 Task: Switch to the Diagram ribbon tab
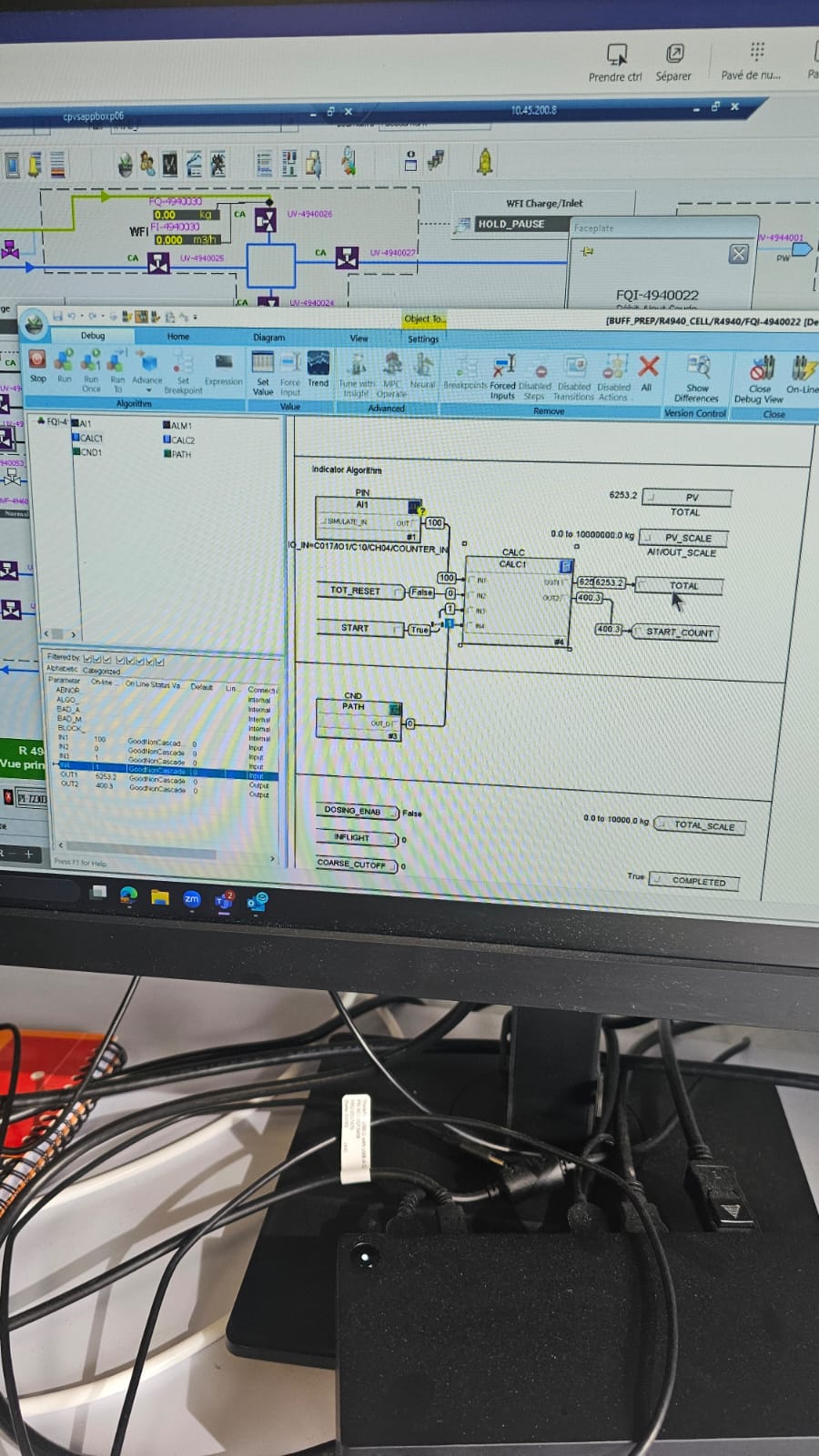pos(268,338)
